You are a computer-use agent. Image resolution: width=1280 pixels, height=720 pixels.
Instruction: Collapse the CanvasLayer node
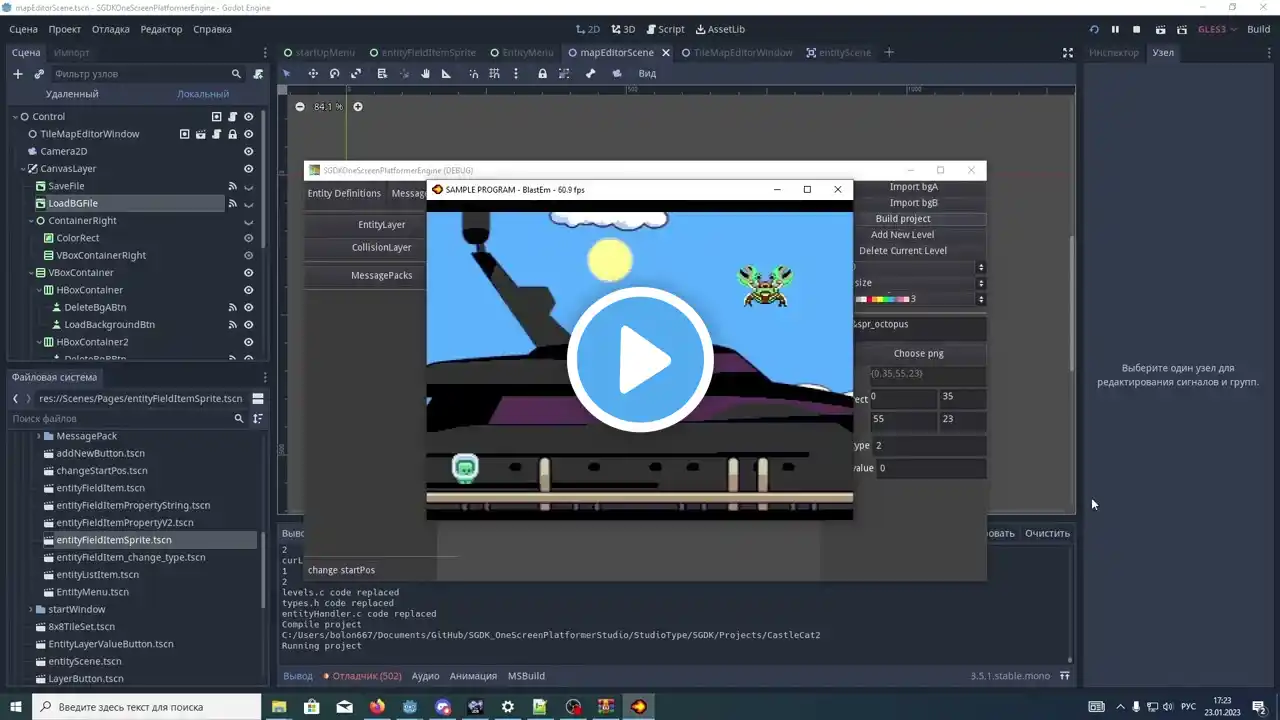[x=23, y=169]
